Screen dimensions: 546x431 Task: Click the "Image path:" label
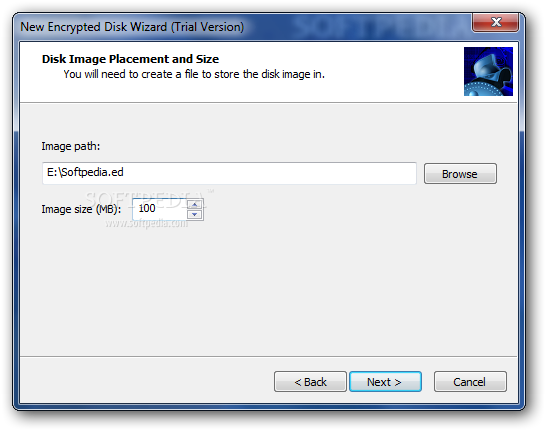click(x=71, y=146)
